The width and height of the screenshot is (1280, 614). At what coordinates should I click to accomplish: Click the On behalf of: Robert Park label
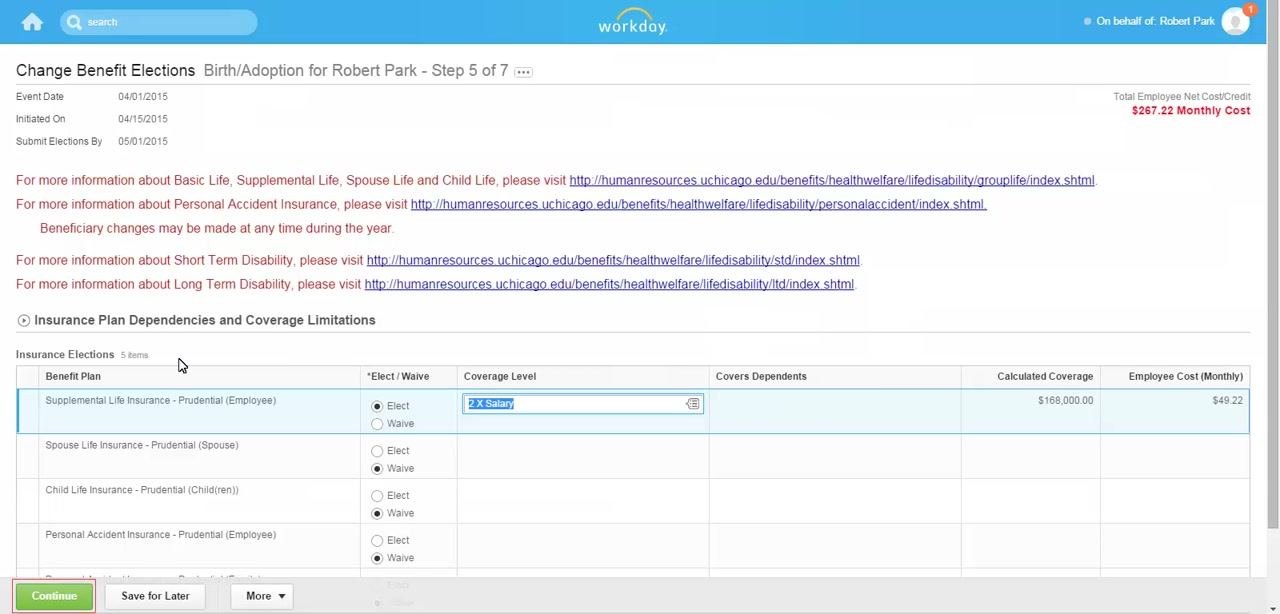coord(1155,22)
